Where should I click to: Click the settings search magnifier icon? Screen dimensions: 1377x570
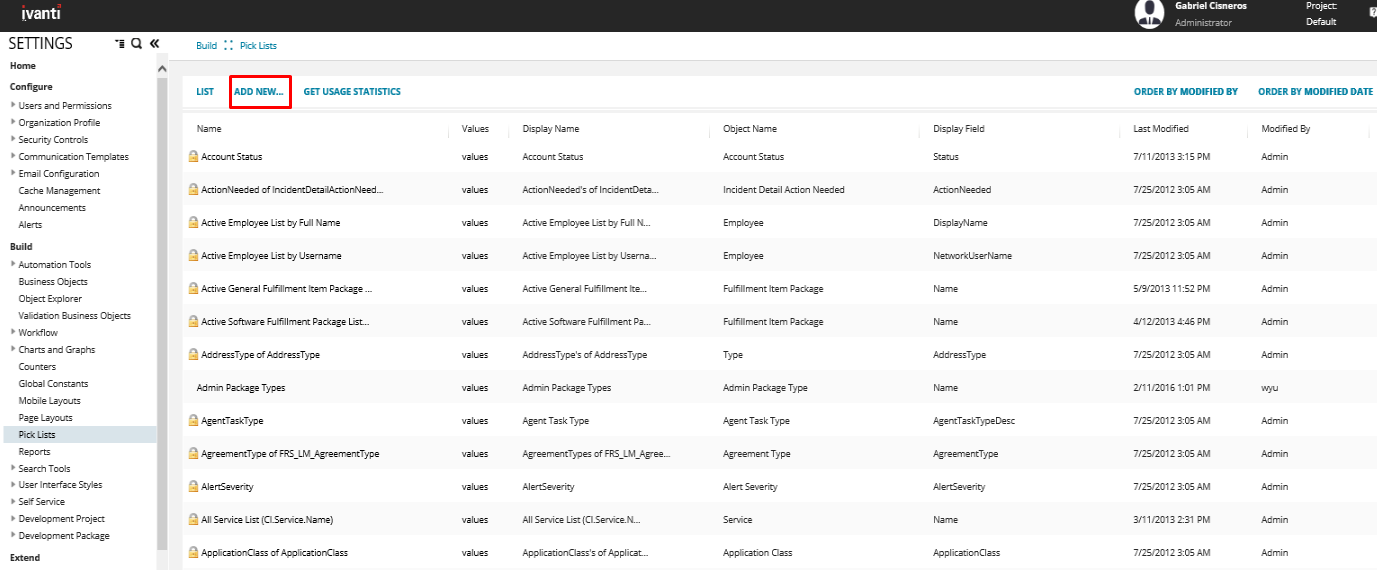136,44
